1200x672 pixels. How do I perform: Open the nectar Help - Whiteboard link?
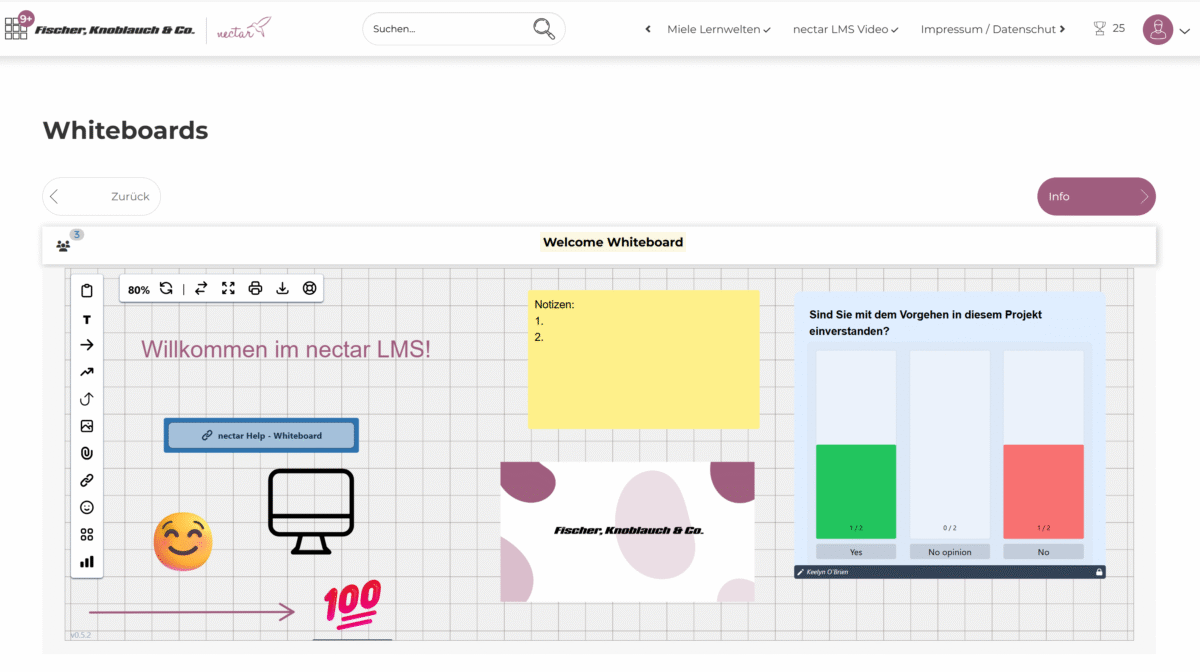coord(261,436)
